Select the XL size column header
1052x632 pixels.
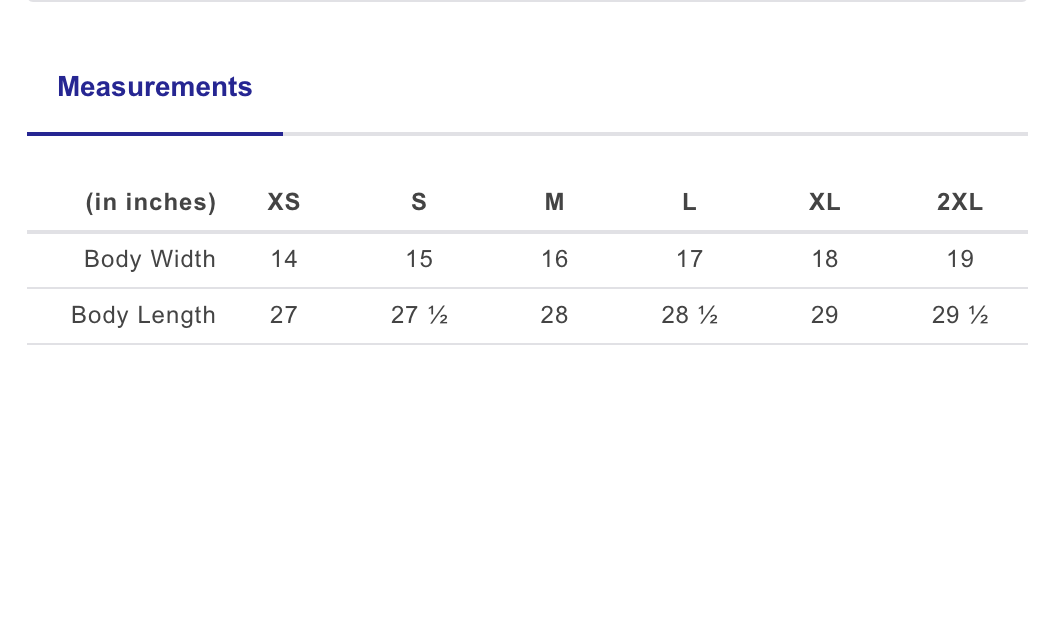coord(825,202)
